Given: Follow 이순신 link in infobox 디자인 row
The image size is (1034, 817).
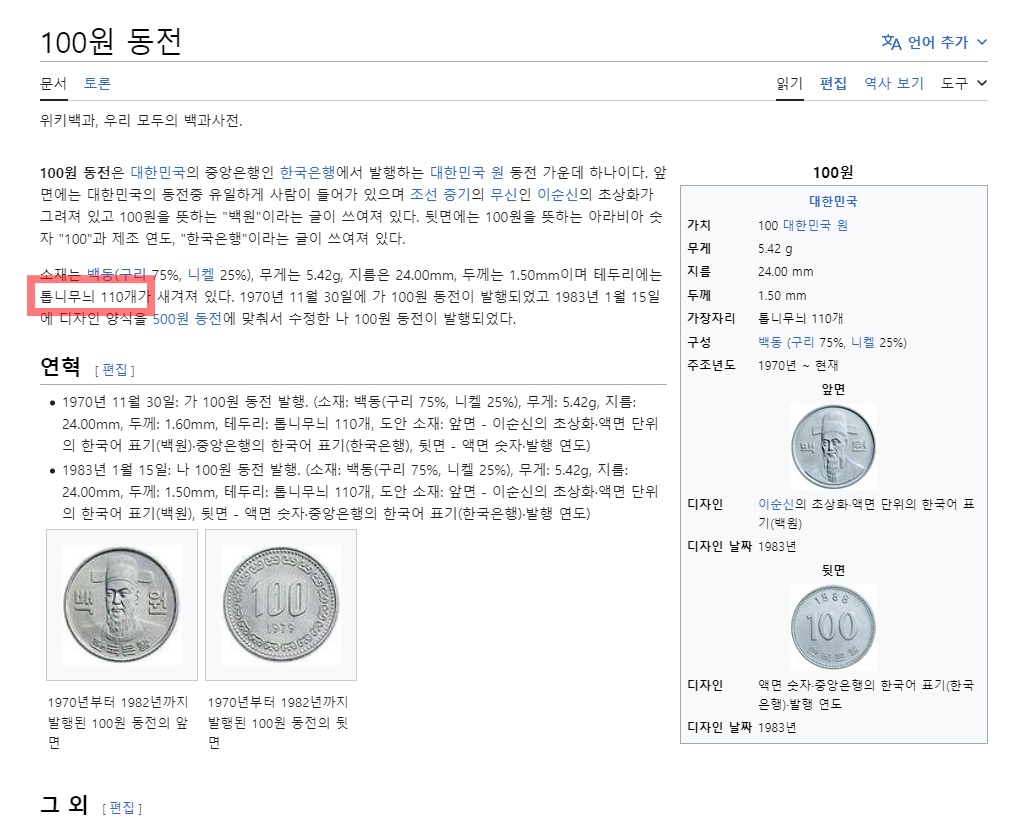Looking at the screenshot, I should pos(776,504).
